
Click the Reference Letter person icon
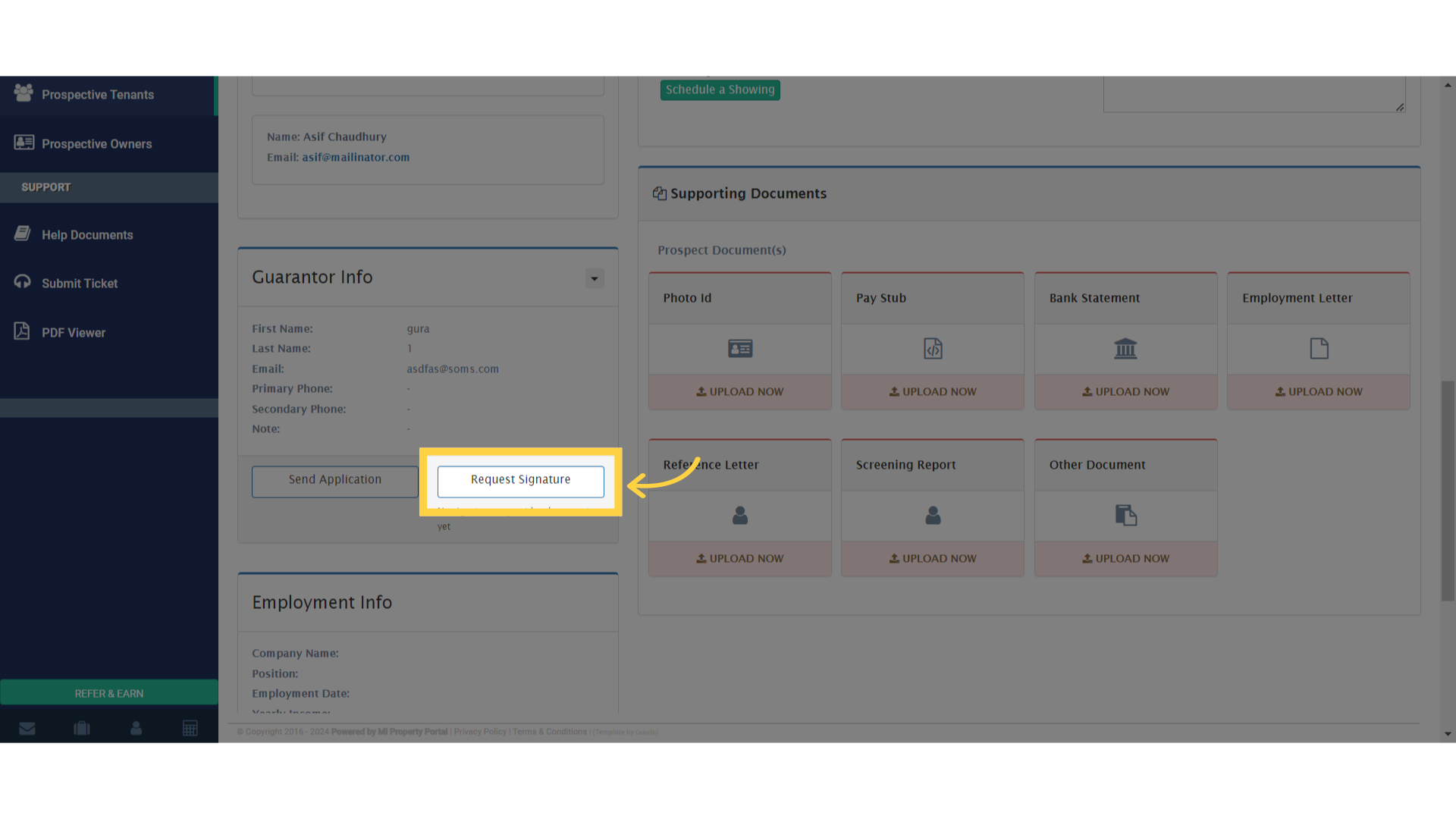(x=739, y=516)
